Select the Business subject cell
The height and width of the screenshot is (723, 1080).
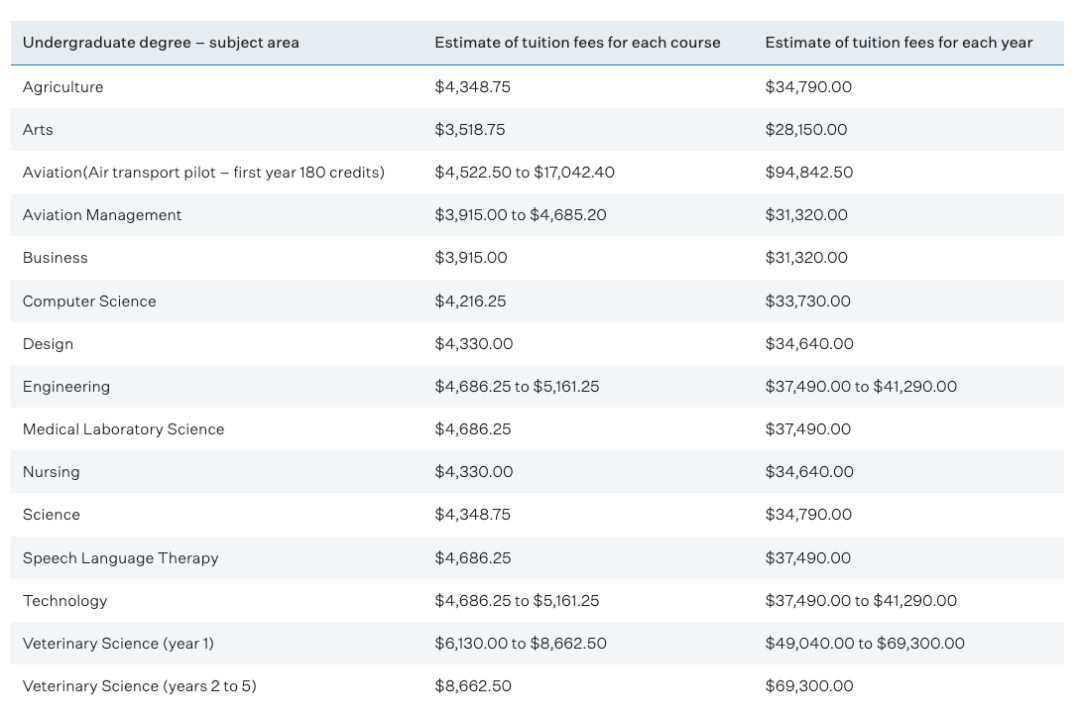pyautogui.click(x=55, y=258)
